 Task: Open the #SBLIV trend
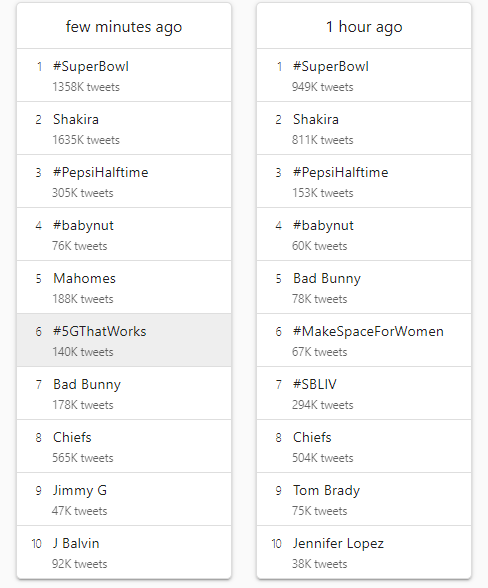364,393
